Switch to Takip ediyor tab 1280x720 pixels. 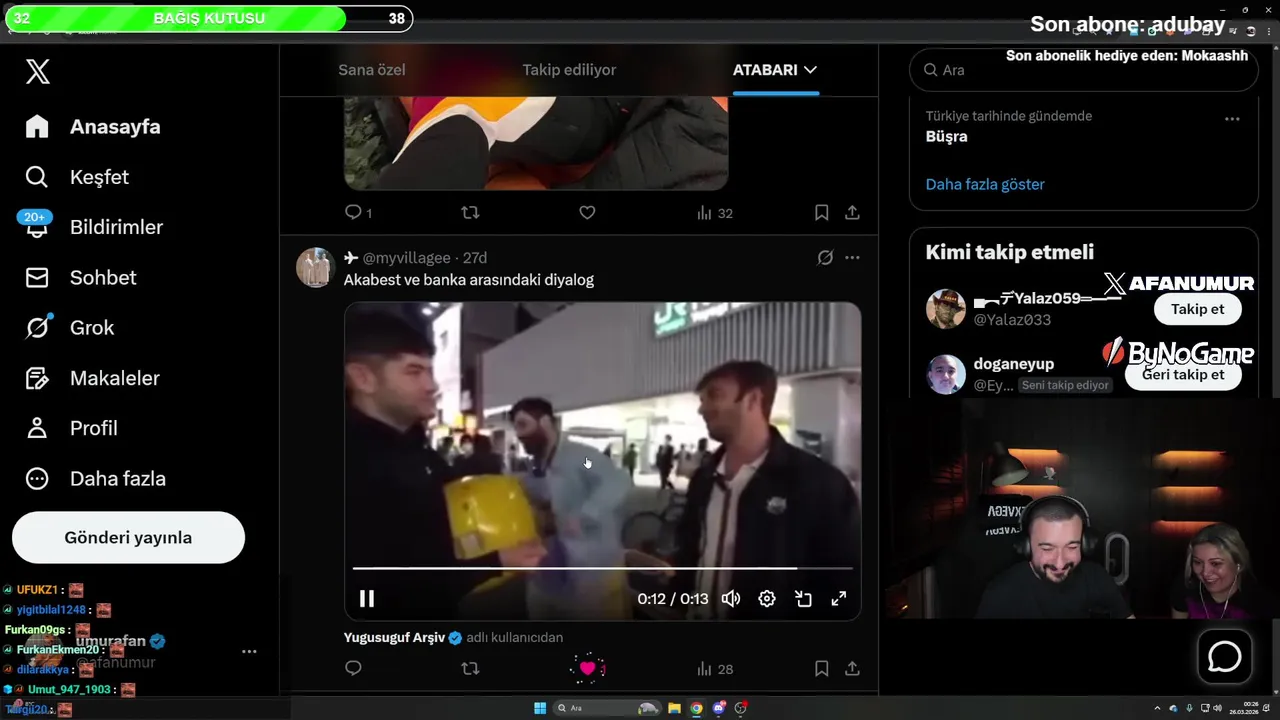[x=569, y=70]
